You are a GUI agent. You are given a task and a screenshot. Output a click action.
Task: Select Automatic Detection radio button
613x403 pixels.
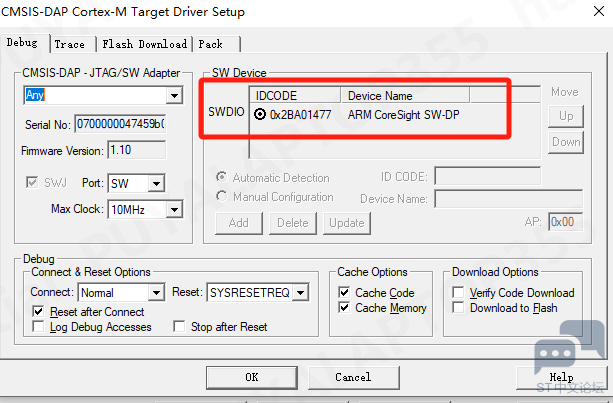click(222, 177)
